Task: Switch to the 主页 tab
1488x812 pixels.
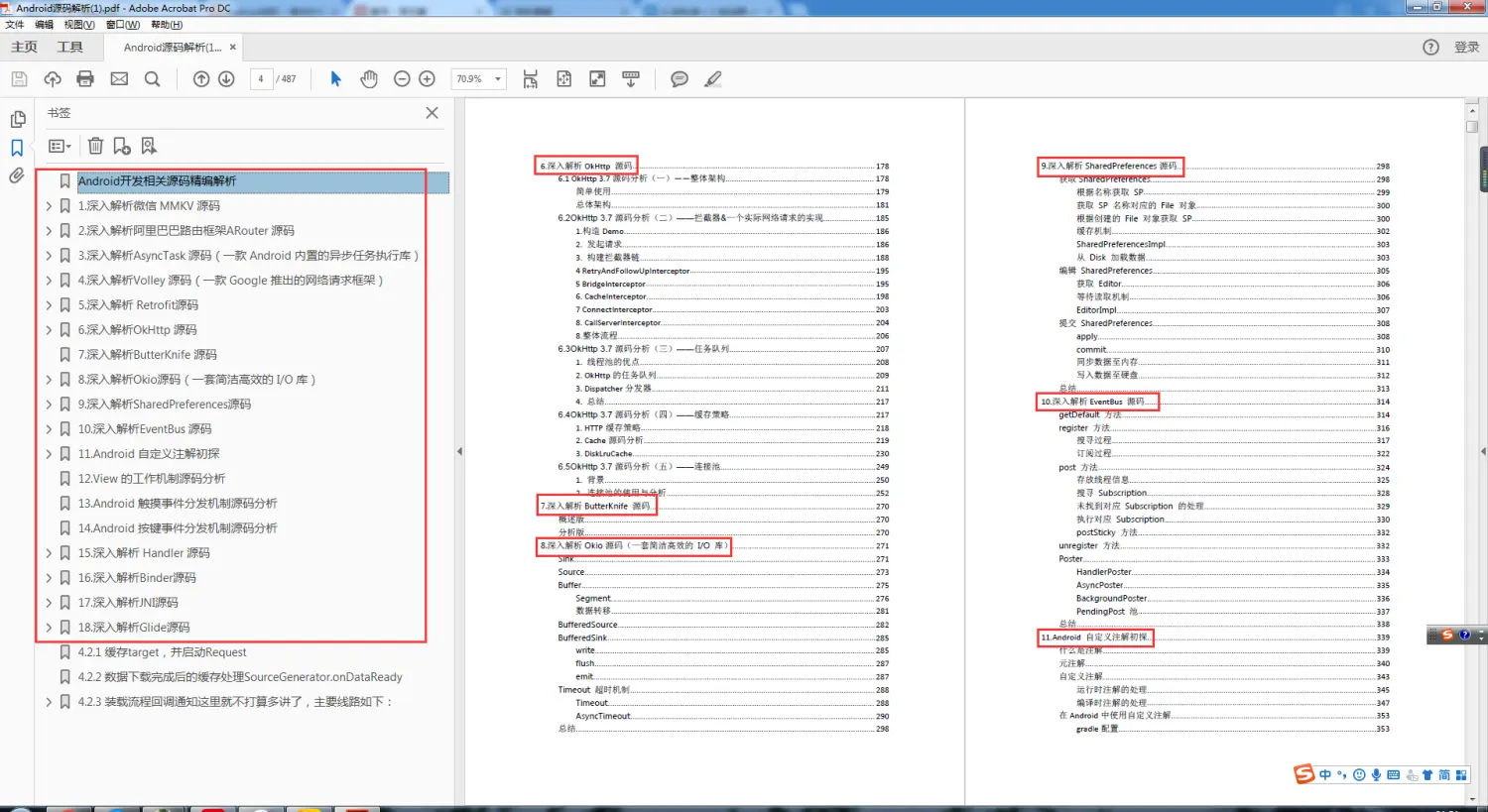Action: coord(24,47)
